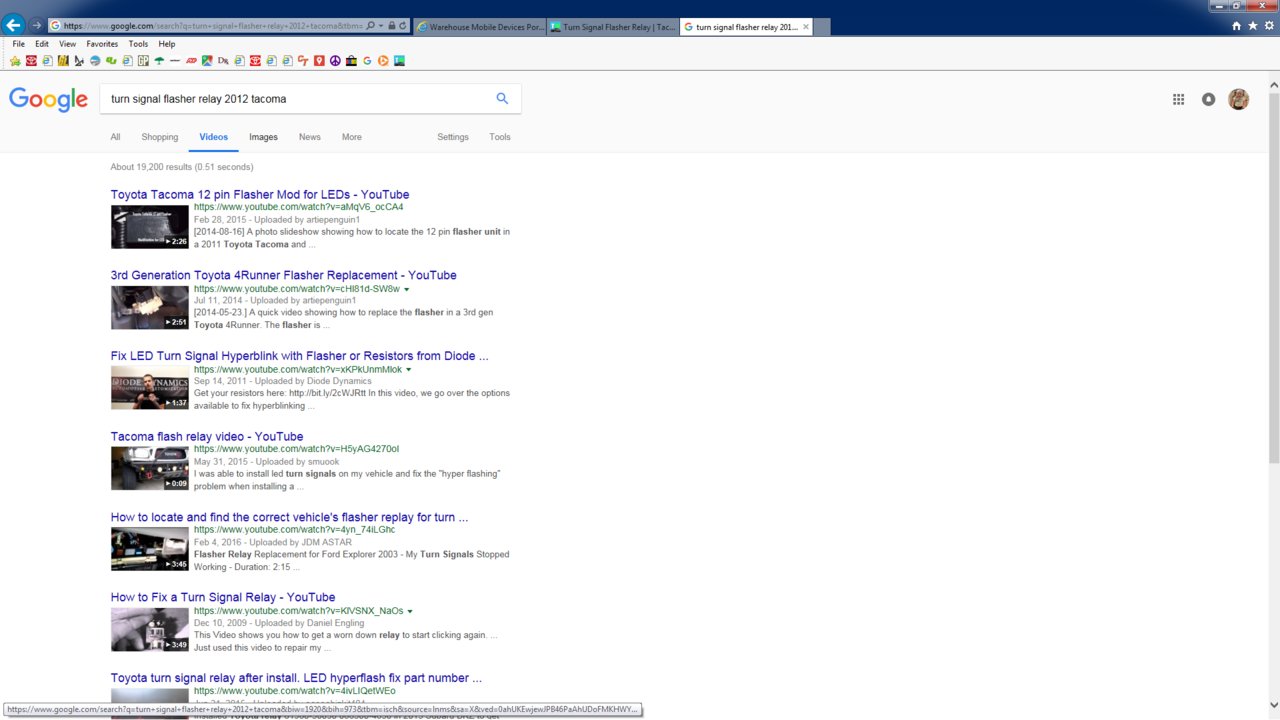
Task: Play the Tacoma flash relay video thumbnail
Action: tap(150, 469)
